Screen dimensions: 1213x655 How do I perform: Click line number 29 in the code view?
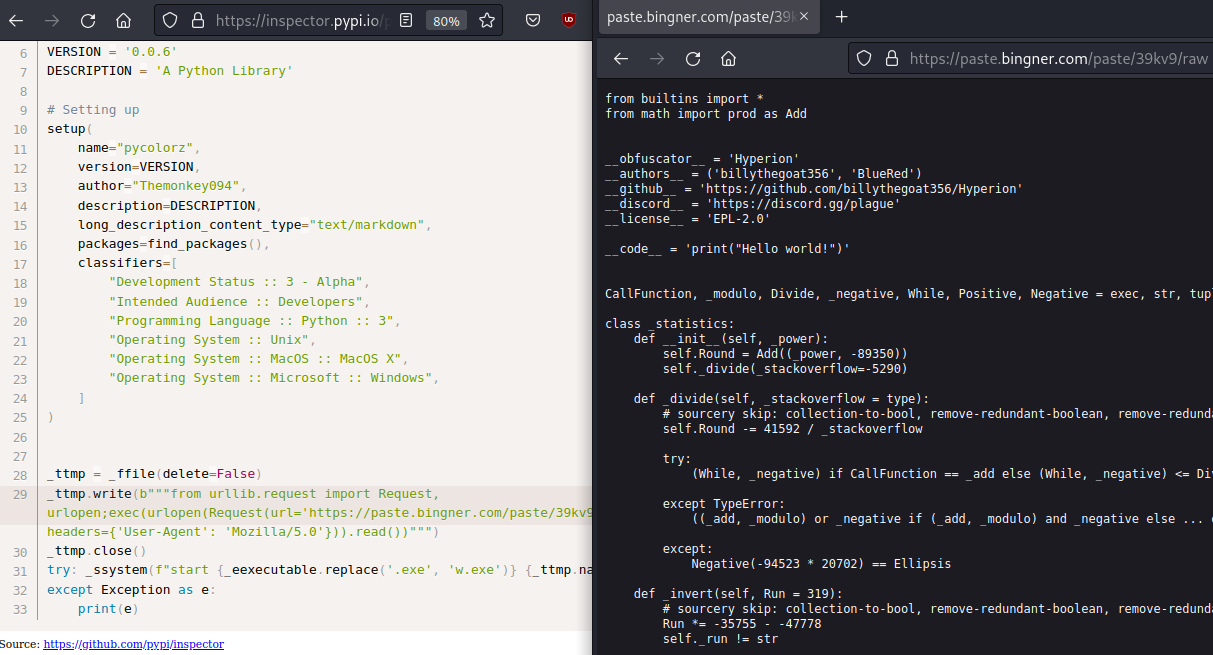[20, 494]
